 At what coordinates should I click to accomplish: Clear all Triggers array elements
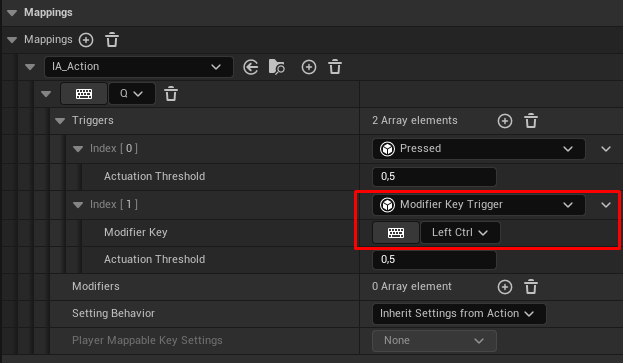(x=531, y=121)
